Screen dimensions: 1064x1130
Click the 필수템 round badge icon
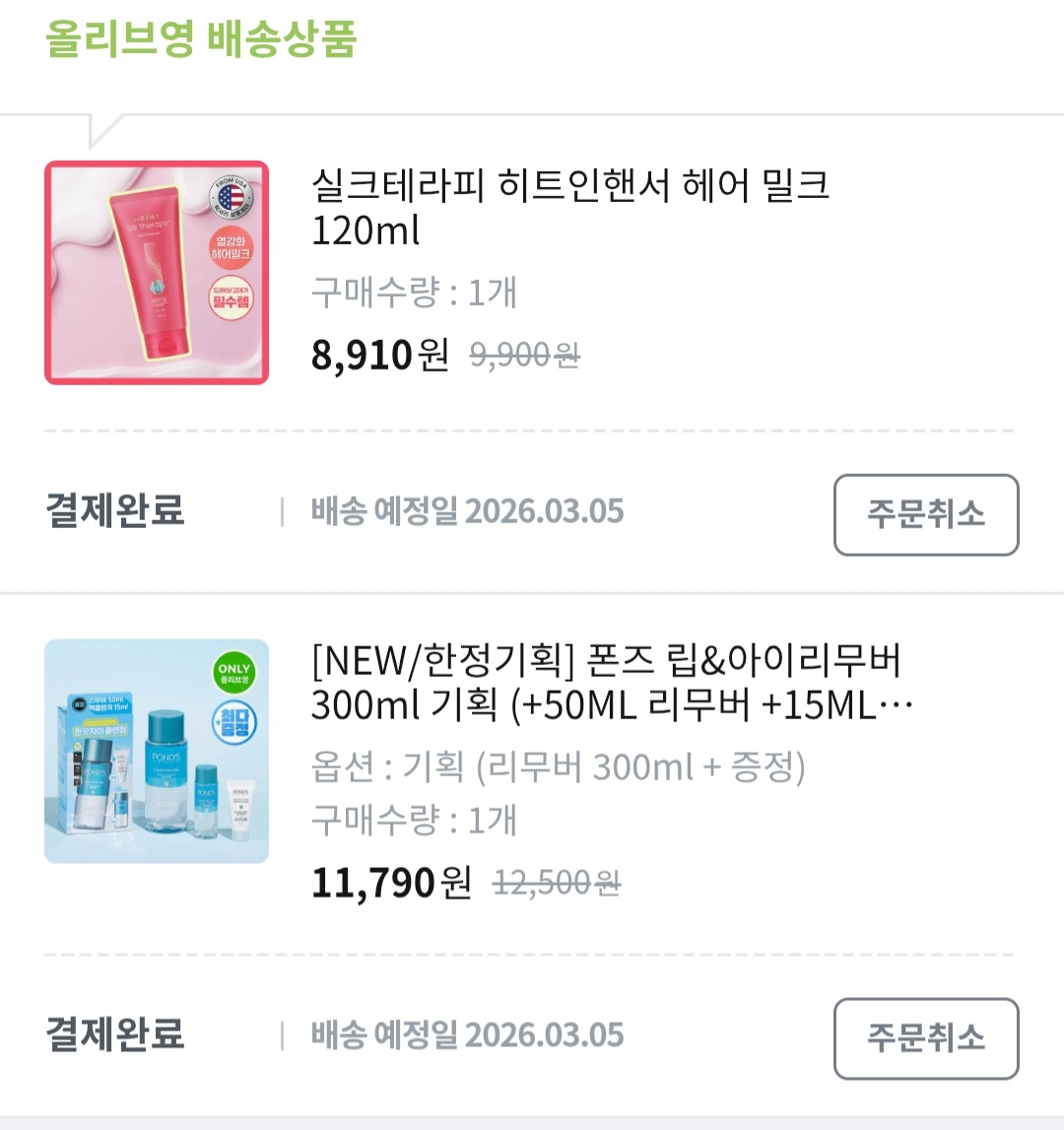[231, 297]
